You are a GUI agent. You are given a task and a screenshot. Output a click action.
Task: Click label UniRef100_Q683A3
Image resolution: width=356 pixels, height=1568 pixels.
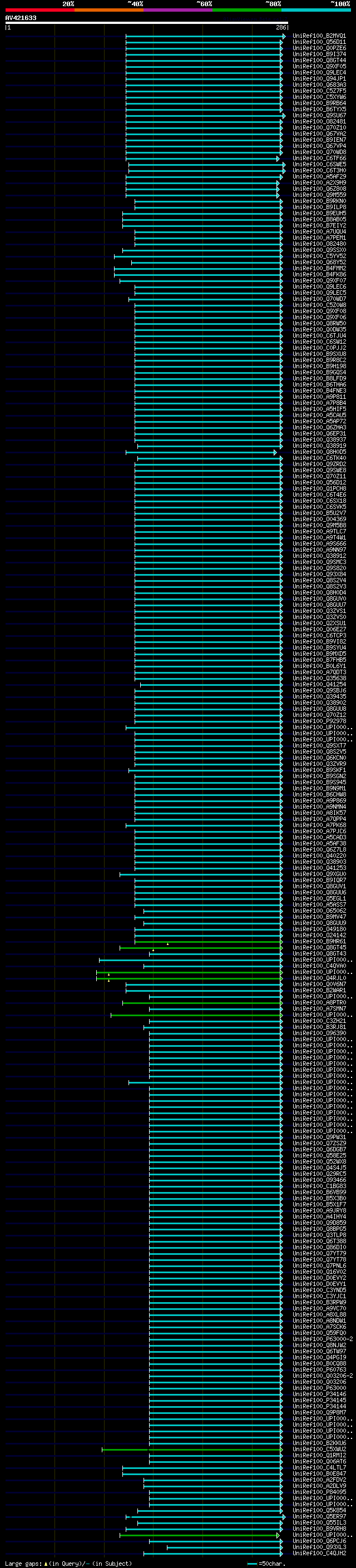point(319,85)
